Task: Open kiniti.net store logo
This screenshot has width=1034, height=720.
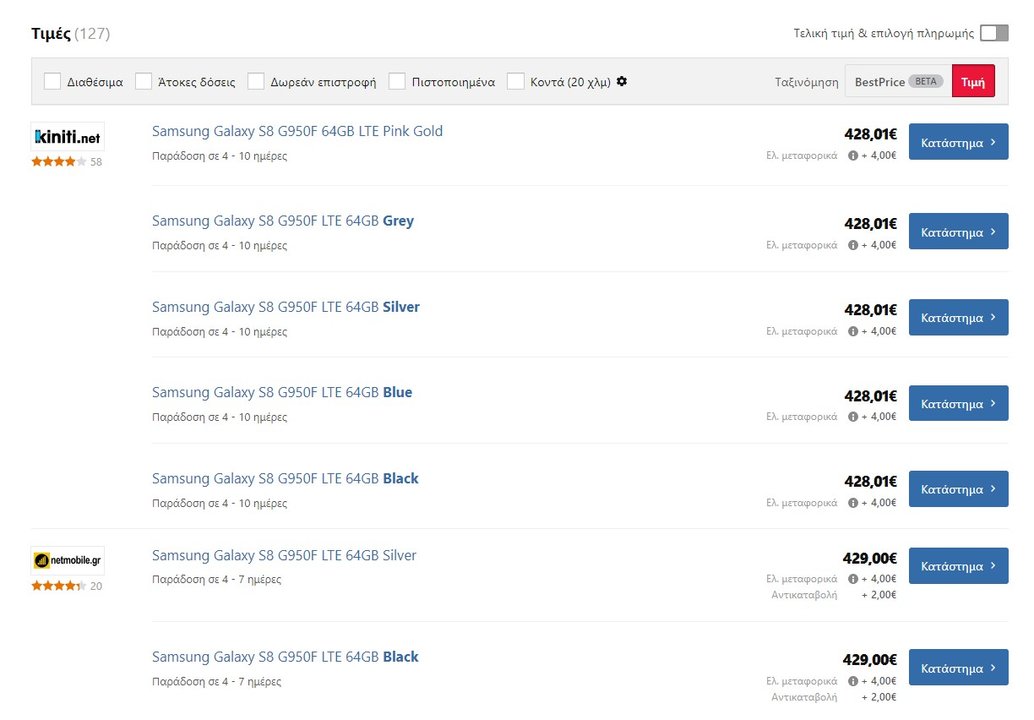Action: pos(67,136)
